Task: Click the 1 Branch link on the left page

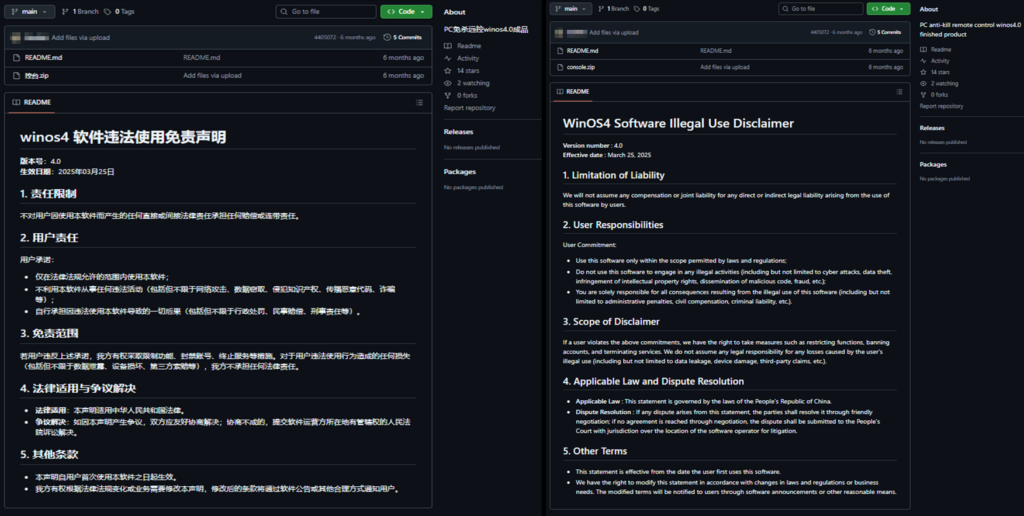Action: (79, 12)
